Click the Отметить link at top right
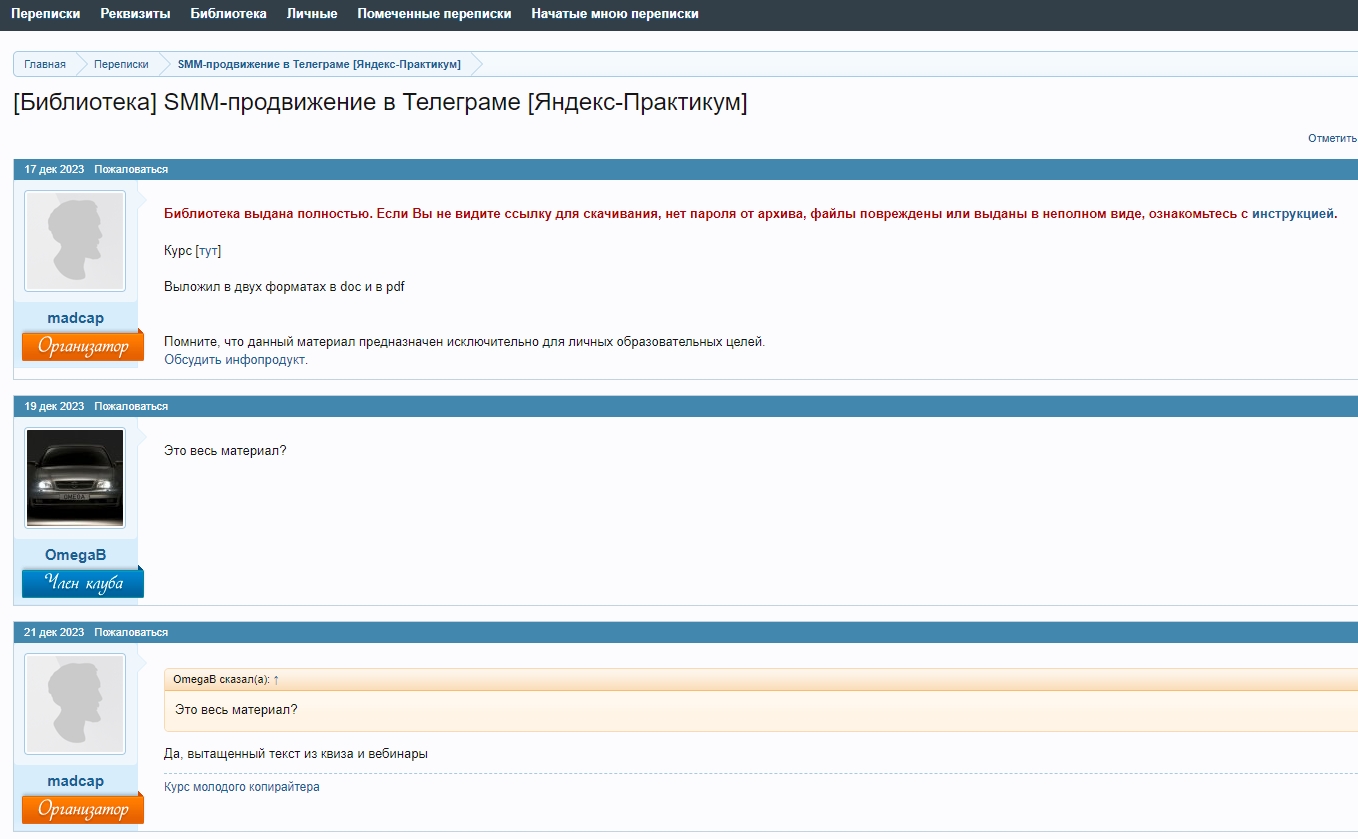 point(1332,138)
